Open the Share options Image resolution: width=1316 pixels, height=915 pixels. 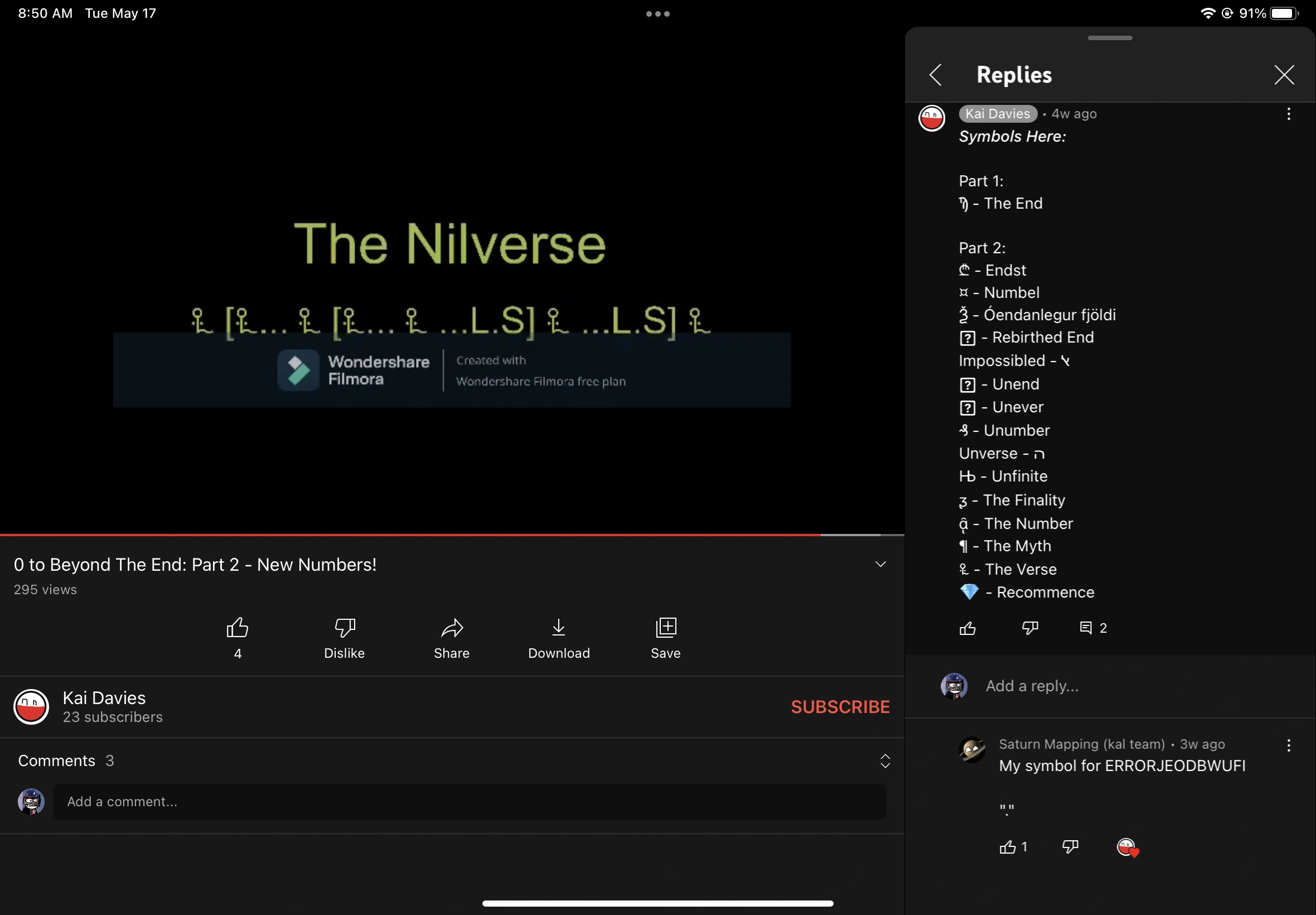click(452, 628)
